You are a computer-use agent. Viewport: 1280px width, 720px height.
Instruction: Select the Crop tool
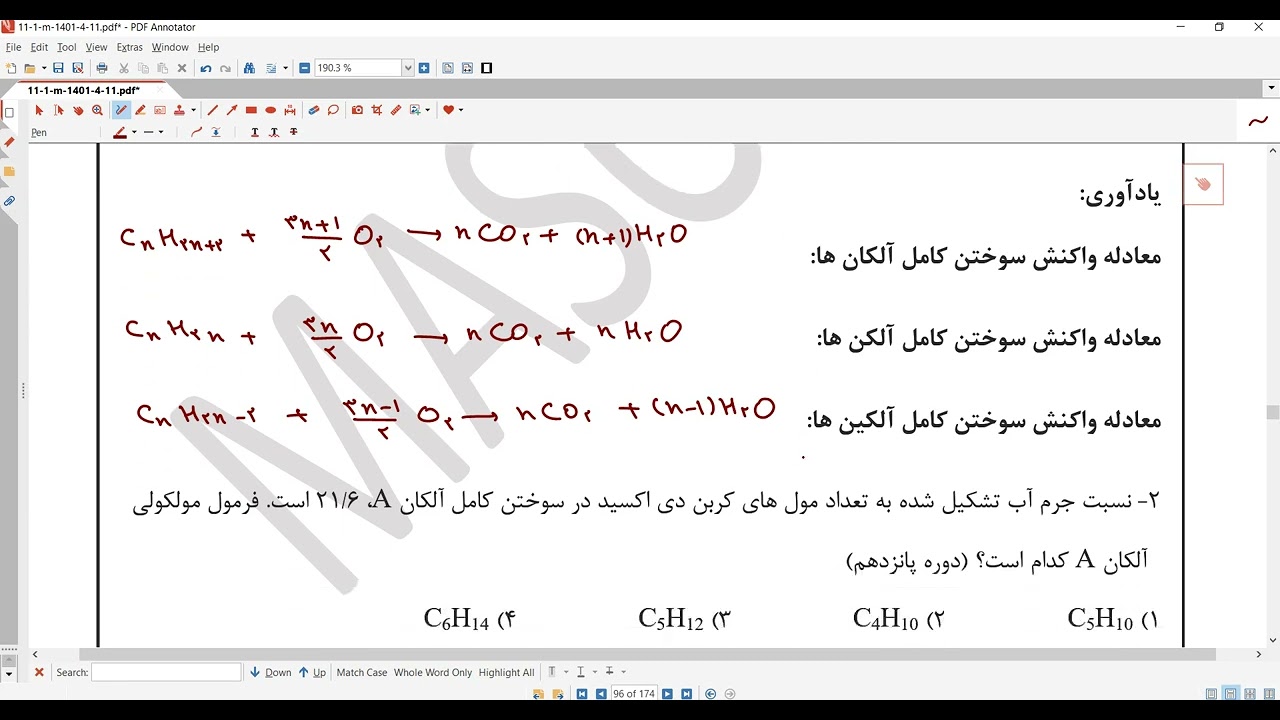click(376, 110)
